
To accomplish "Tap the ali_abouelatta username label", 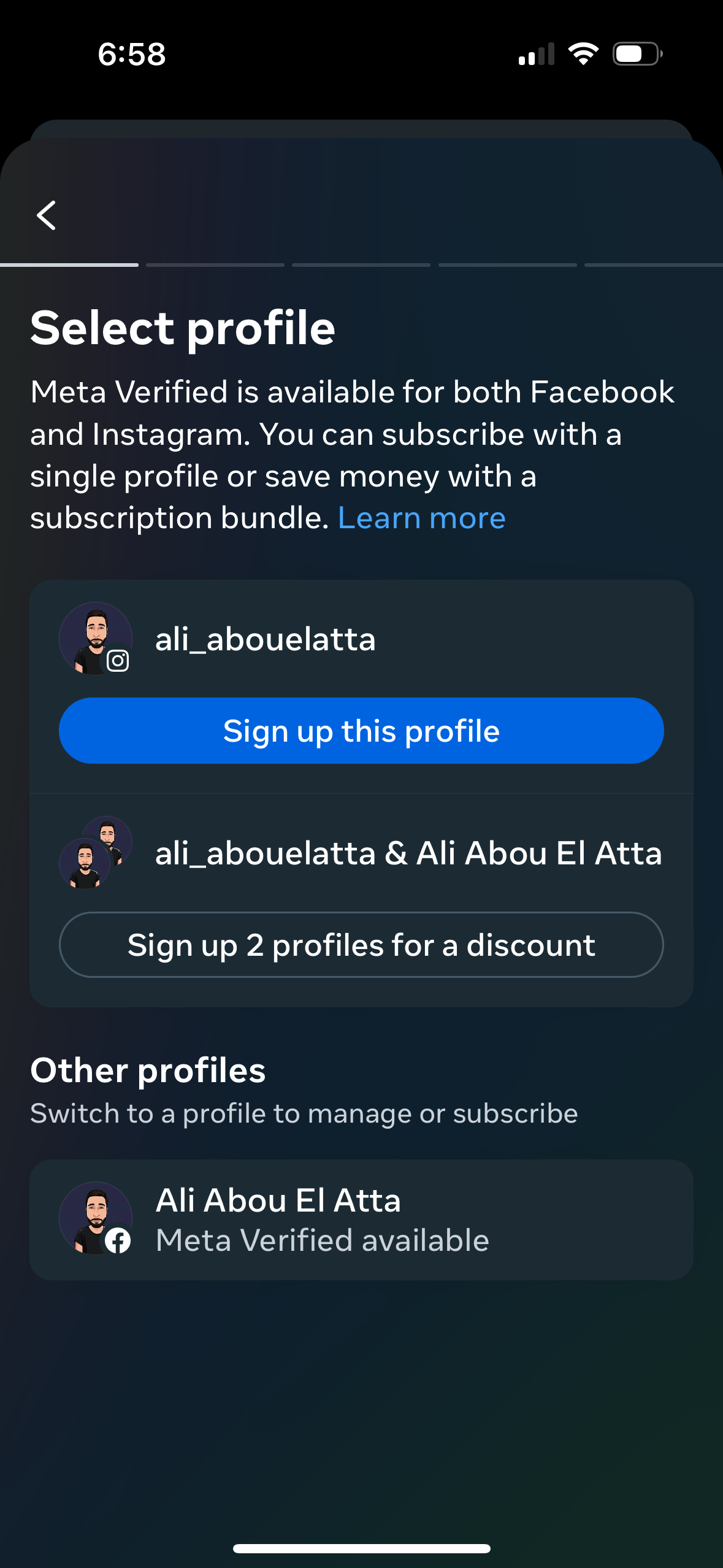I will pyautogui.click(x=265, y=639).
